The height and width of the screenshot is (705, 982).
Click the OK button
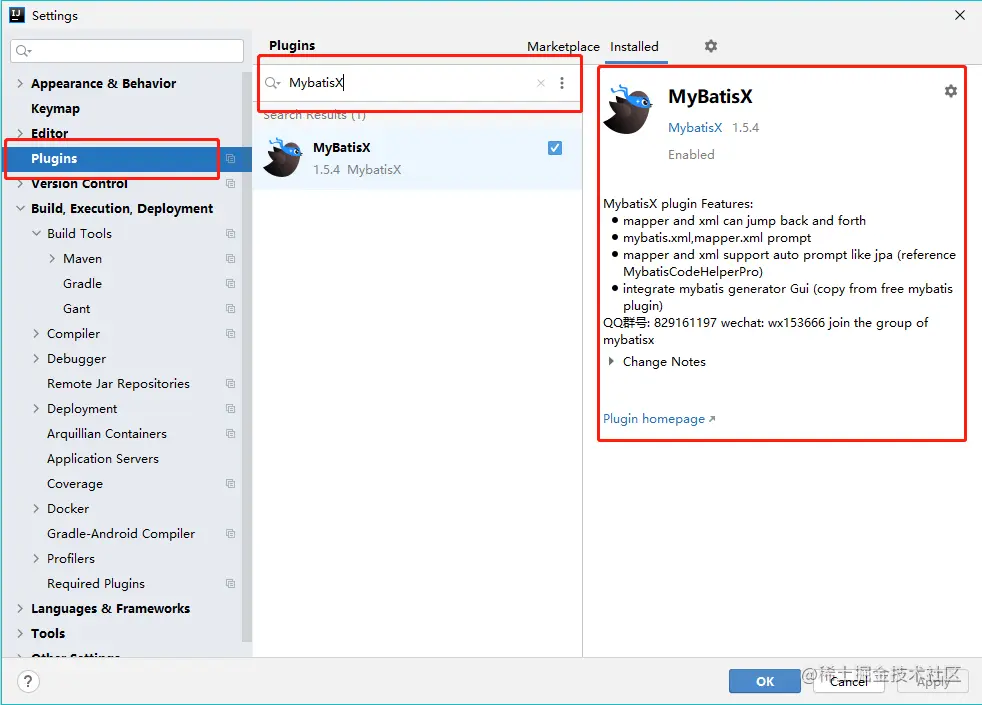tap(765, 681)
